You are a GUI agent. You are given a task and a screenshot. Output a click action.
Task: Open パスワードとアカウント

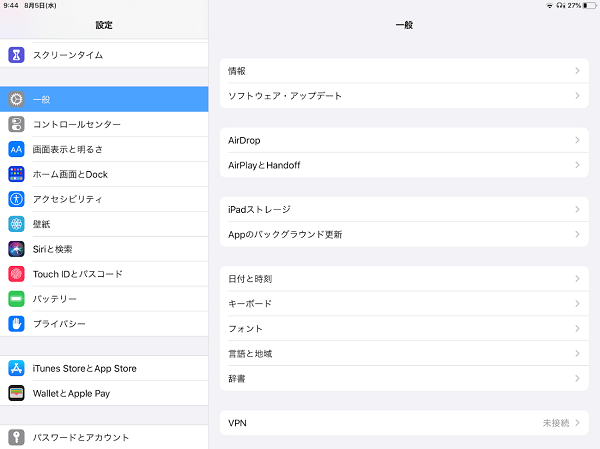pyautogui.click(x=104, y=437)
